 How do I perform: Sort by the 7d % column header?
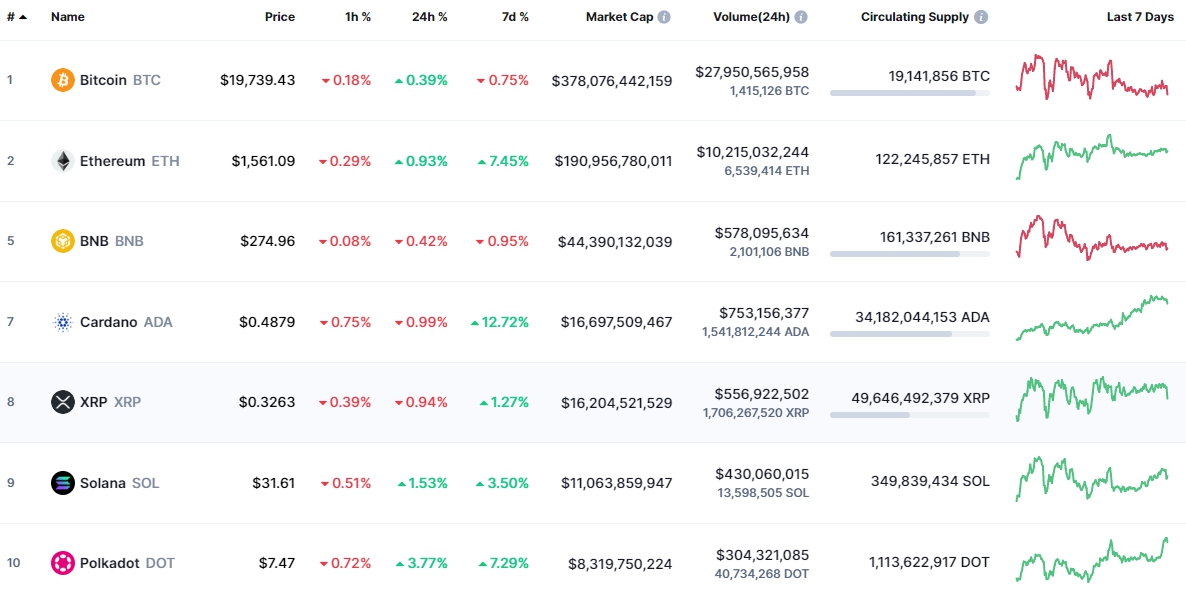tap(515, 17)
